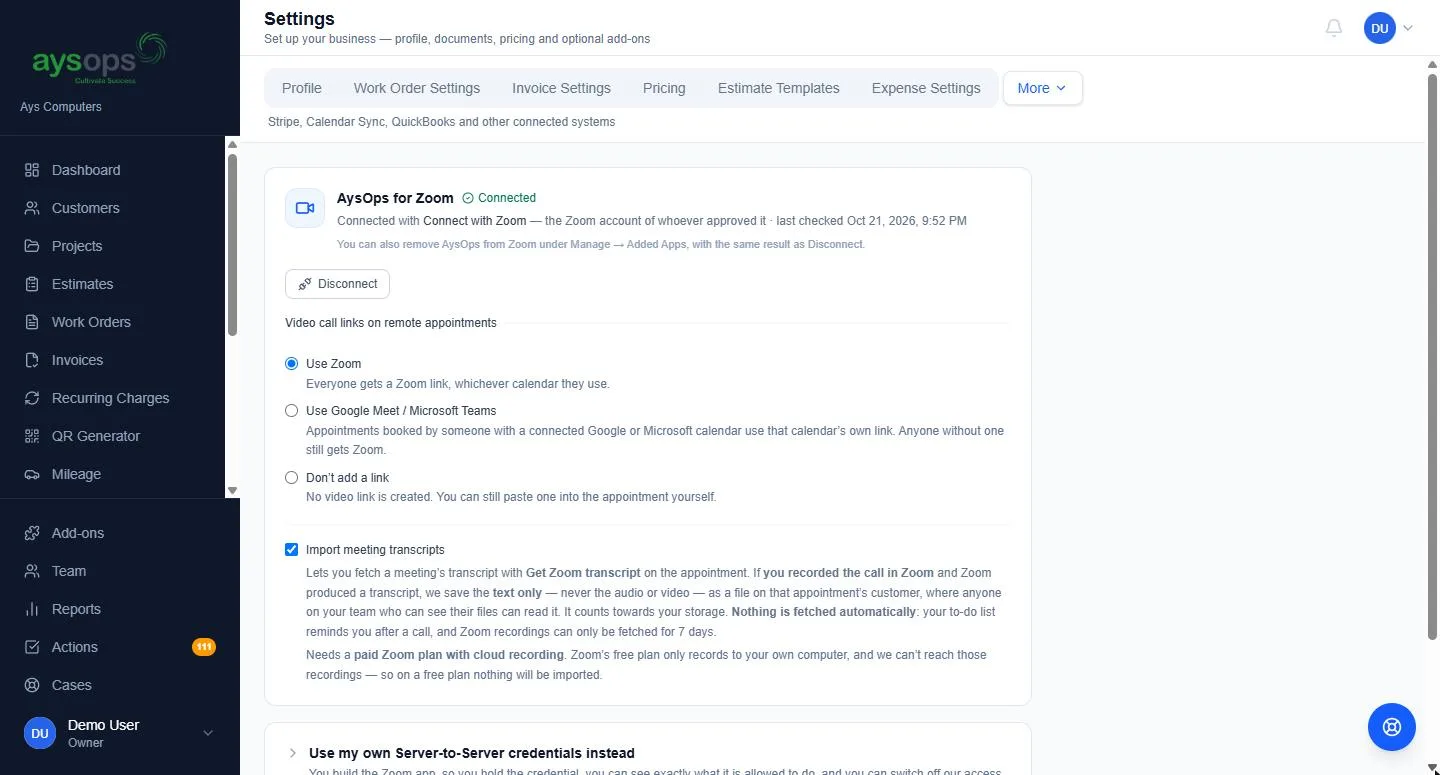
Task: Open the QR Generator icon
Action: pos(32,436)
